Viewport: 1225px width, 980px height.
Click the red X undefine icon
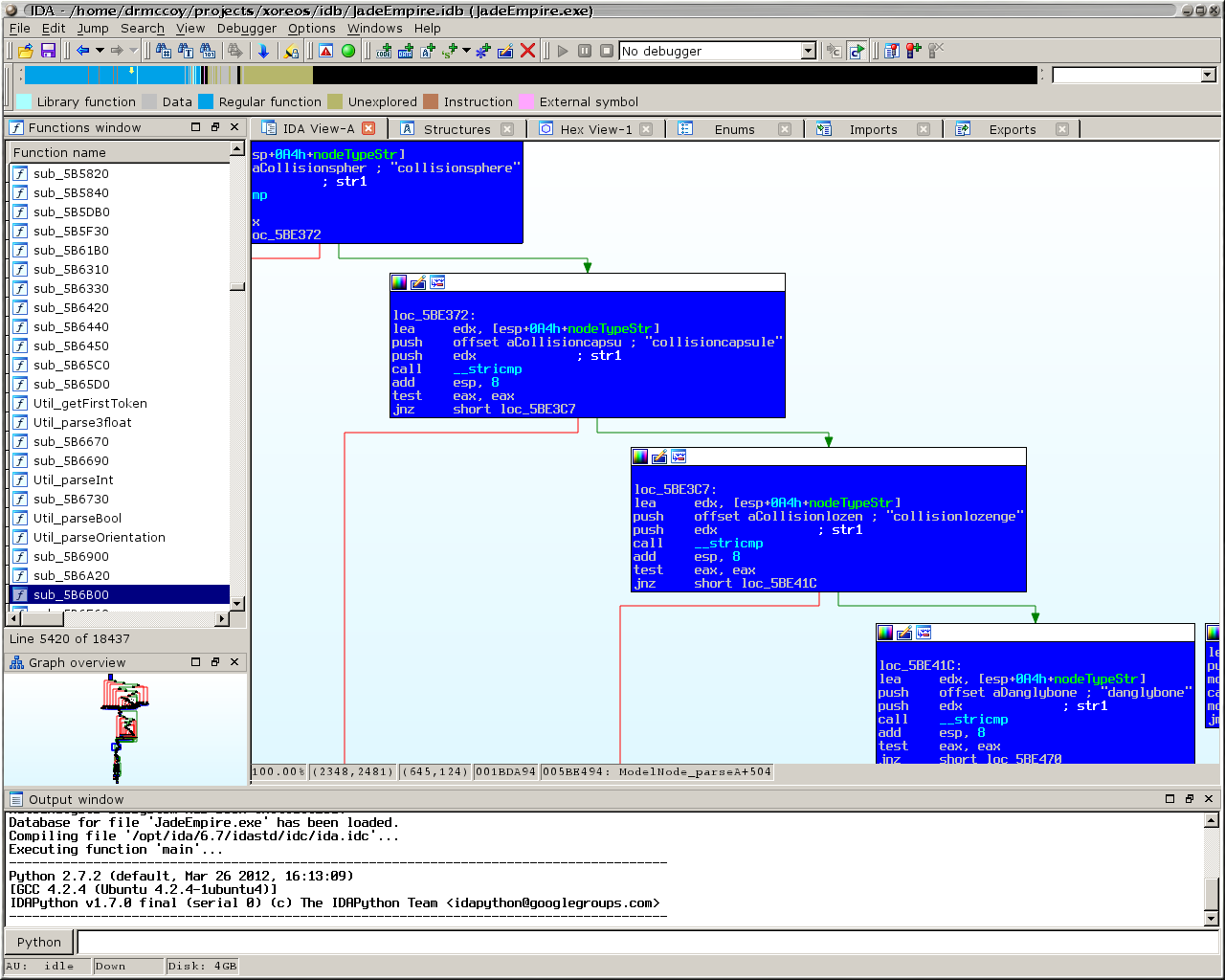527,51
